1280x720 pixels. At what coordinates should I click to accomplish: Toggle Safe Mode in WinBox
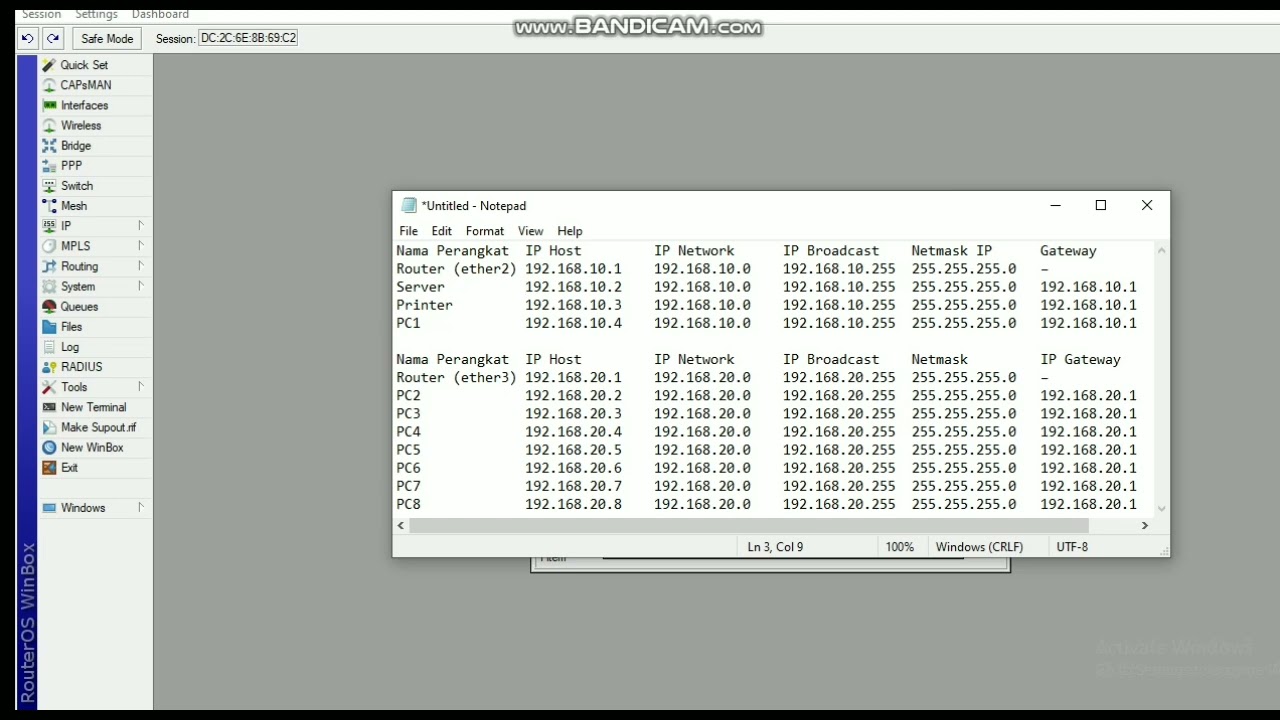107,38
